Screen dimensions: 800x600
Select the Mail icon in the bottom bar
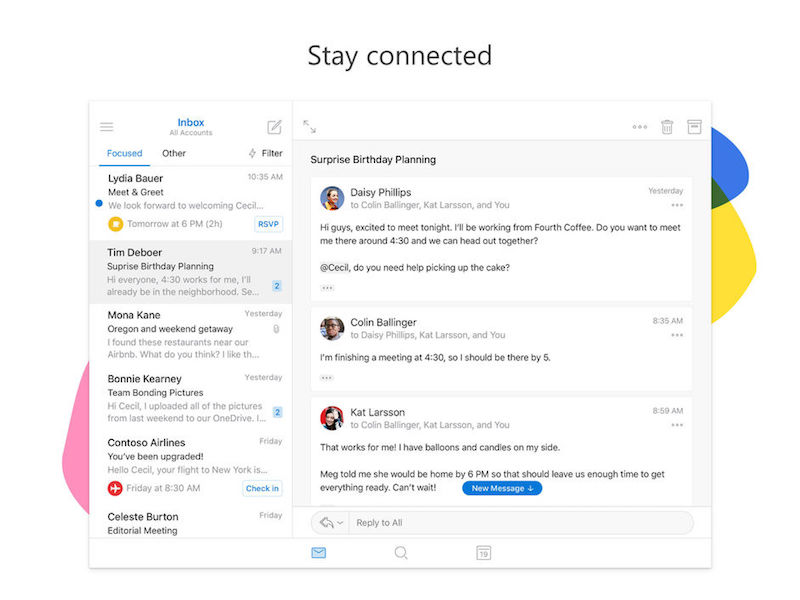(318, 552)
